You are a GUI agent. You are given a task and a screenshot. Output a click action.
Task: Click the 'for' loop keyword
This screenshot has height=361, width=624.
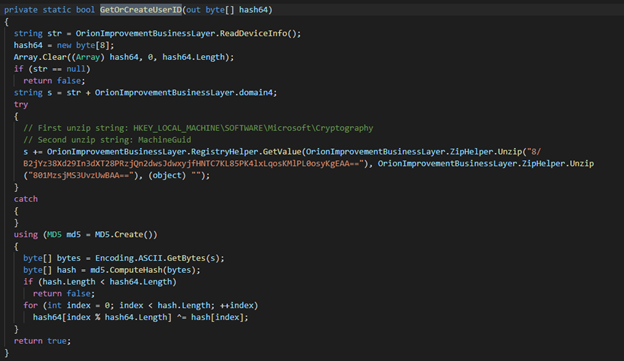[30, 305]
